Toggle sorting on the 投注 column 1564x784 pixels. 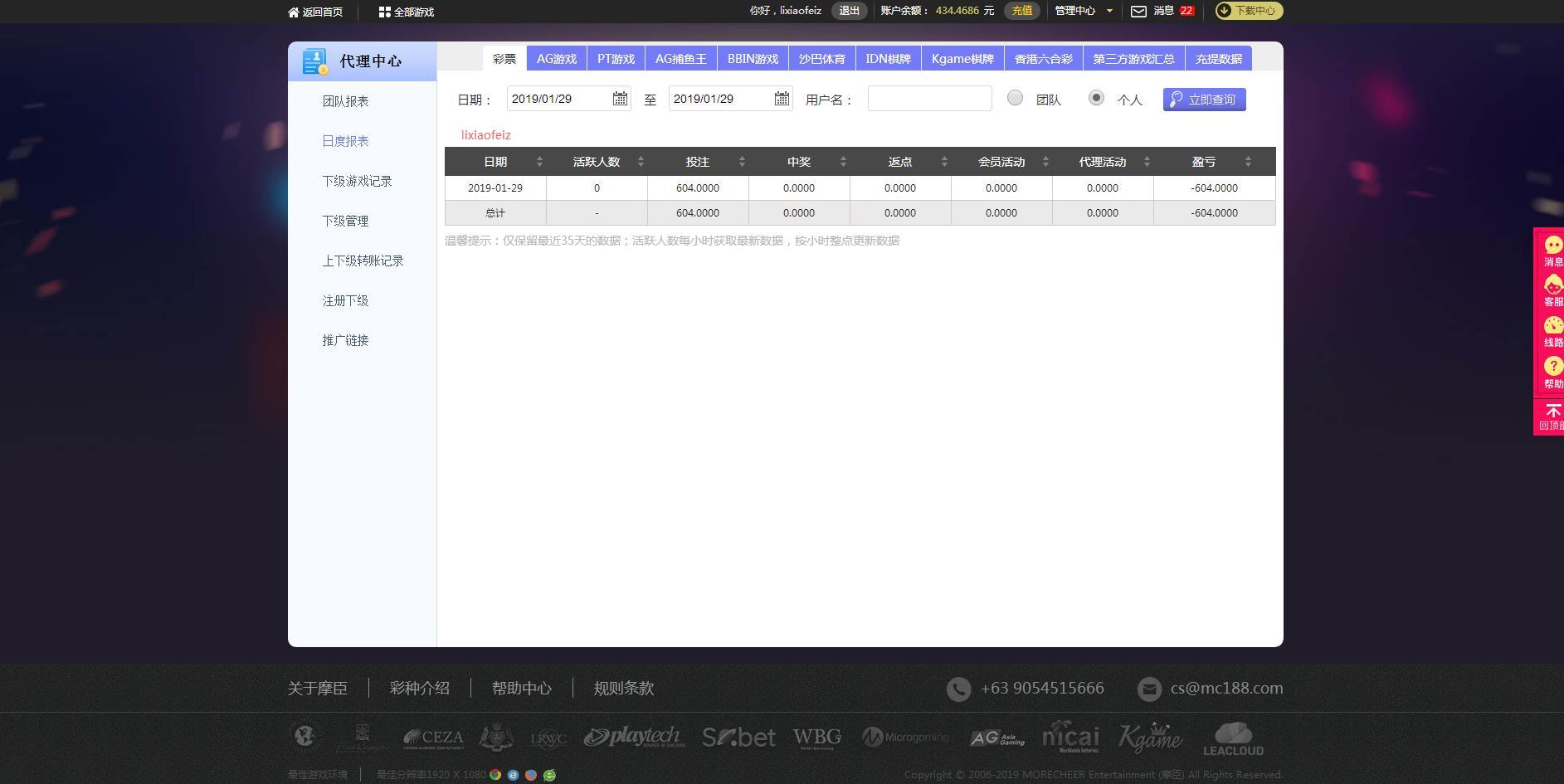[x=741, y=161]
